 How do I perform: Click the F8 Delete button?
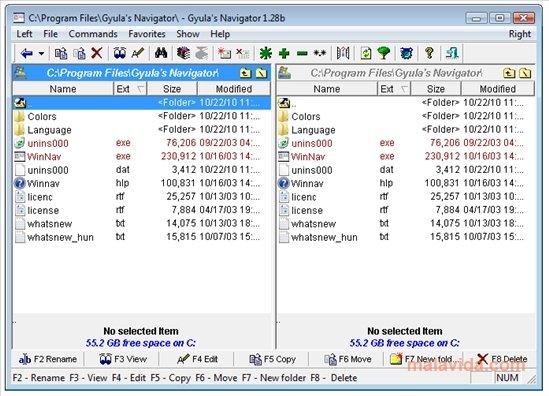pos(502,359)
